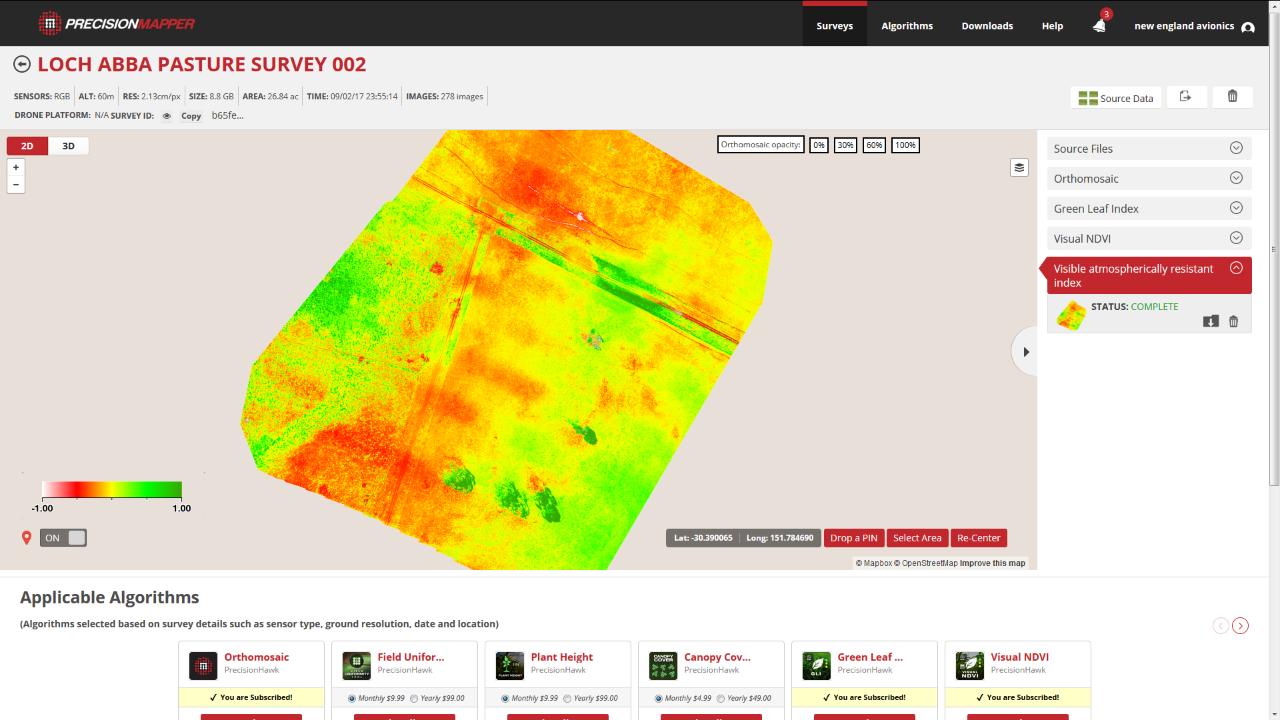Set orthomosaic opacity to 60%
The image size is (1280, 720).
[x=873, y=144]
